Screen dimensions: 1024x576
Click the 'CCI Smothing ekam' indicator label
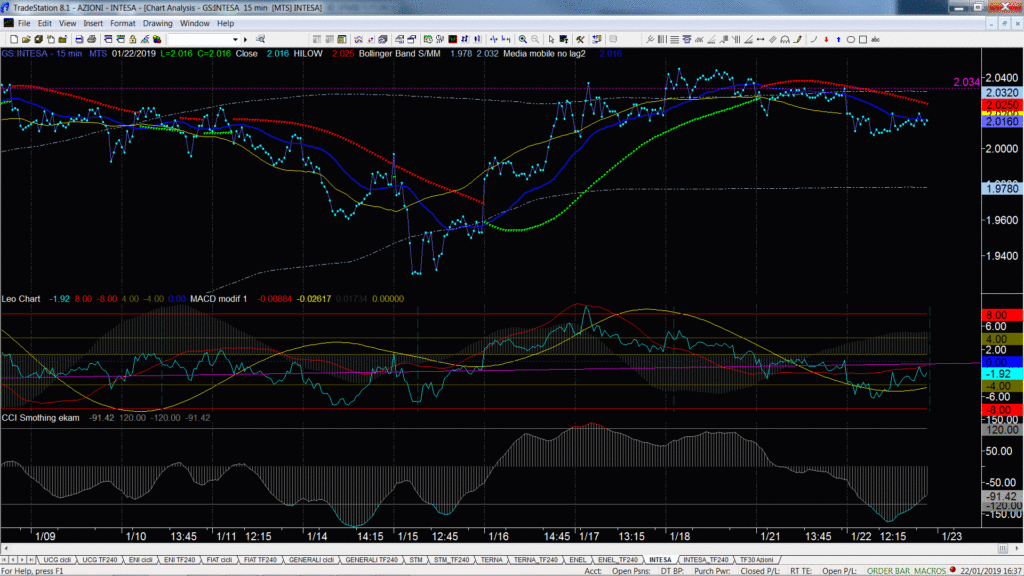click(40, 417)
